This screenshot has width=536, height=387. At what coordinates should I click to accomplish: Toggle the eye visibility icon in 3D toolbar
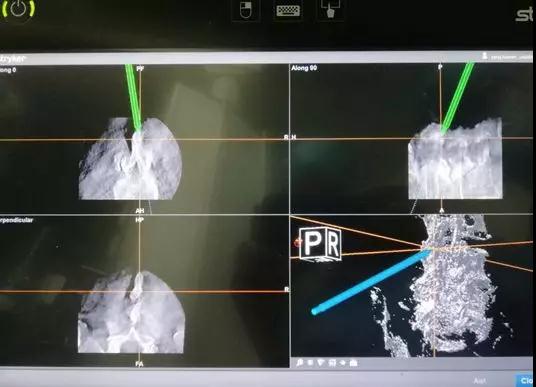pos(343,362)
